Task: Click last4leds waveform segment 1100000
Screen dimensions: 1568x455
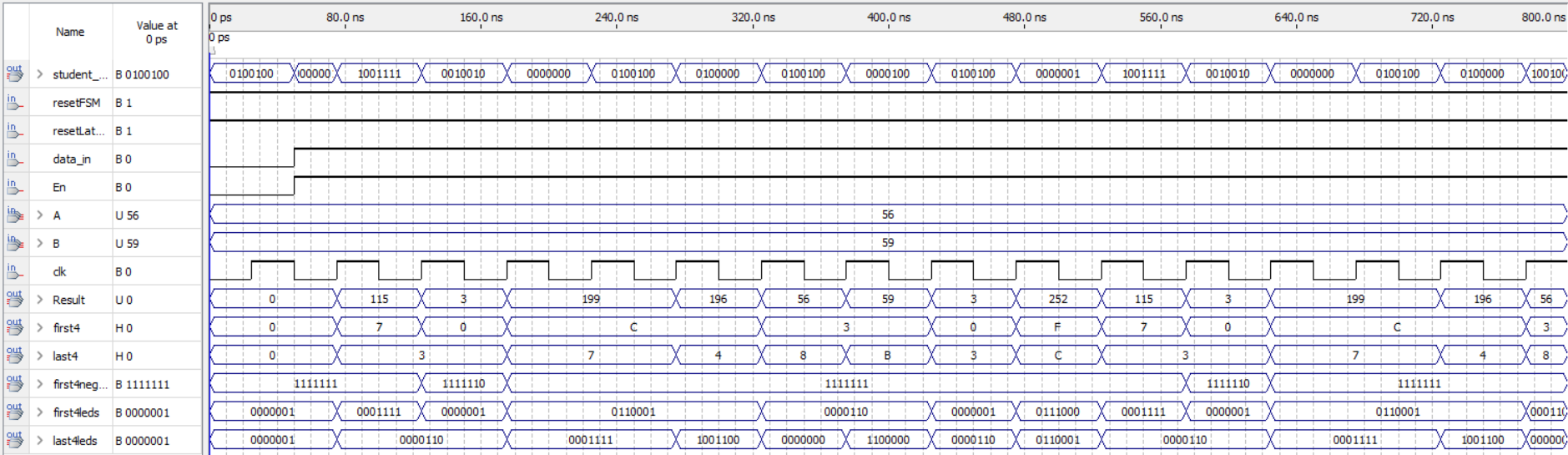Action: pos(888,439)
